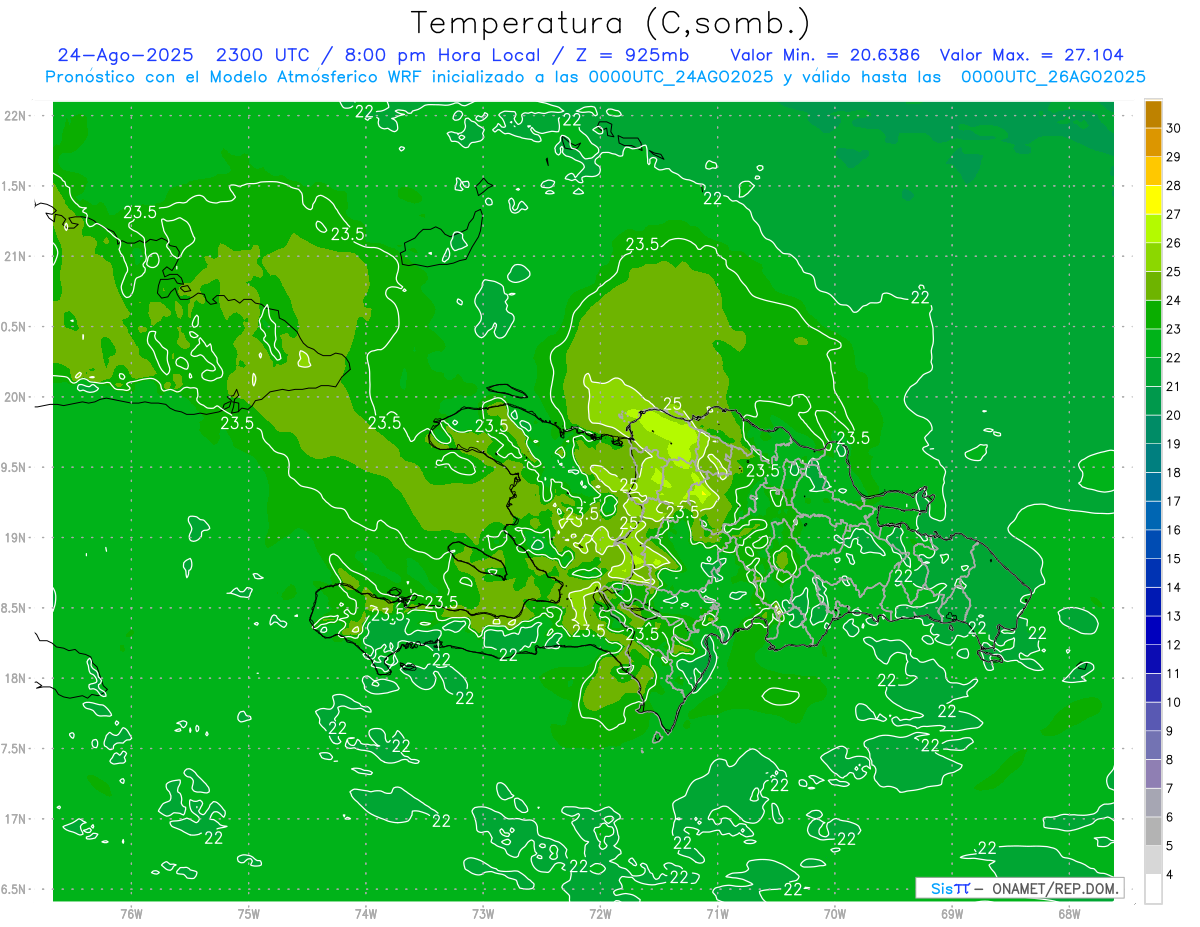The width and height of the screenshot is (1200, 927).
Task: Click the color bar label '30'
Action: pyautogui.click(x=1174, y=128)
